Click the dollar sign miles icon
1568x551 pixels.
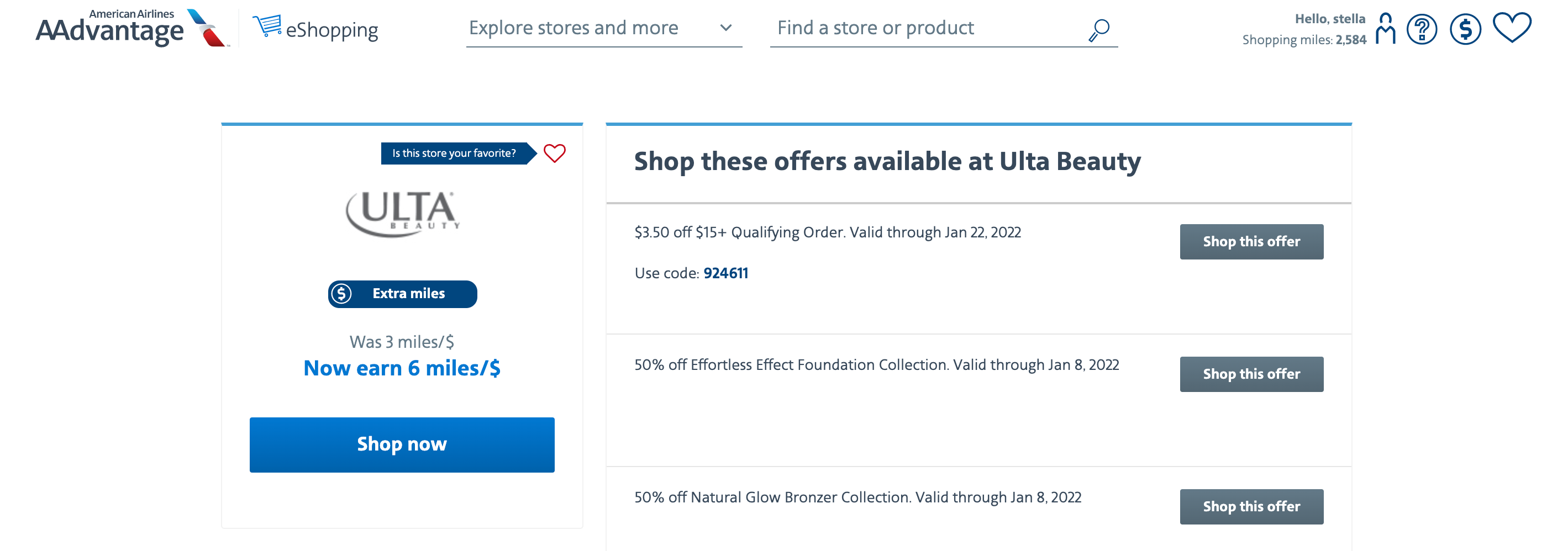(1465, 29)
